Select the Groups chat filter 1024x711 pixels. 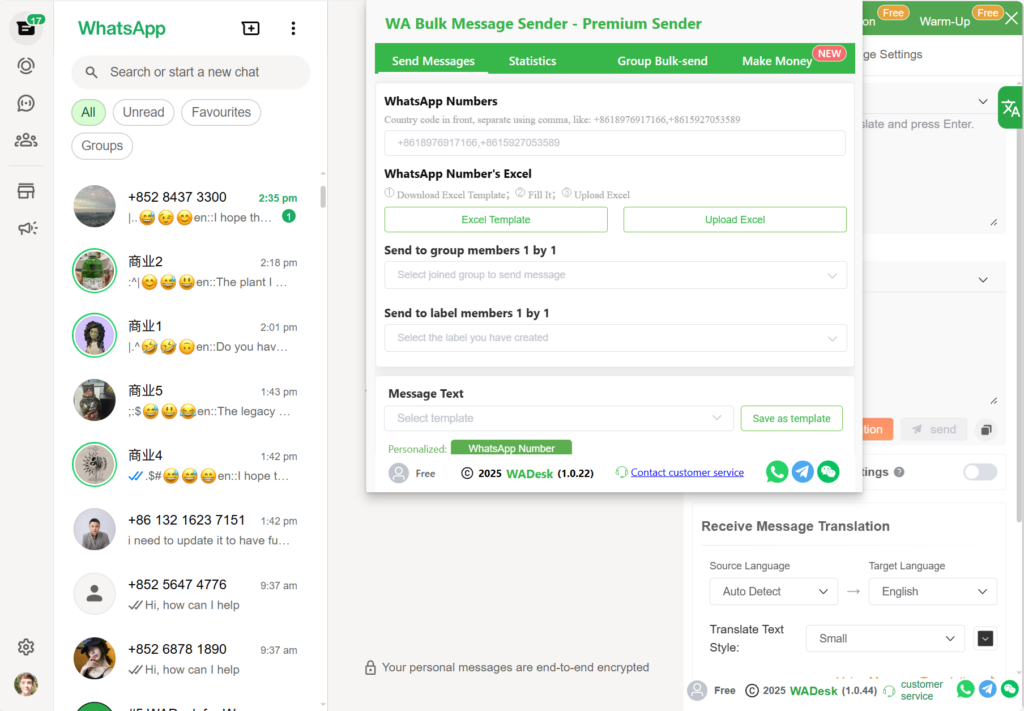point(102,146)
